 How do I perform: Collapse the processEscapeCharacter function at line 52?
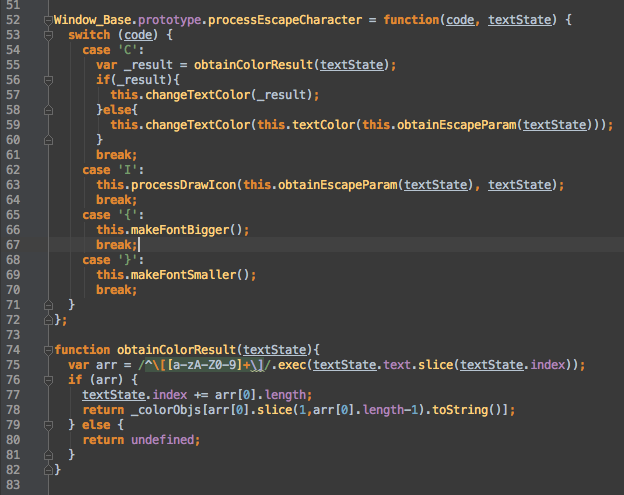coord(48,20)
